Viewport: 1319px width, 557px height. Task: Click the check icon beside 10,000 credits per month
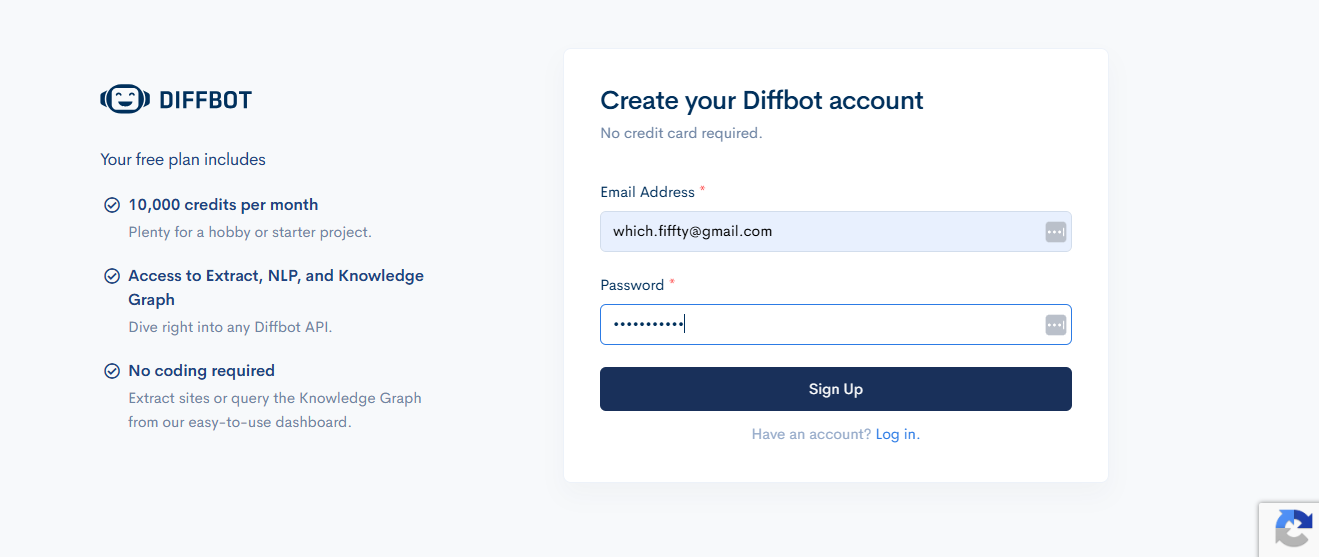coord(112,205)
